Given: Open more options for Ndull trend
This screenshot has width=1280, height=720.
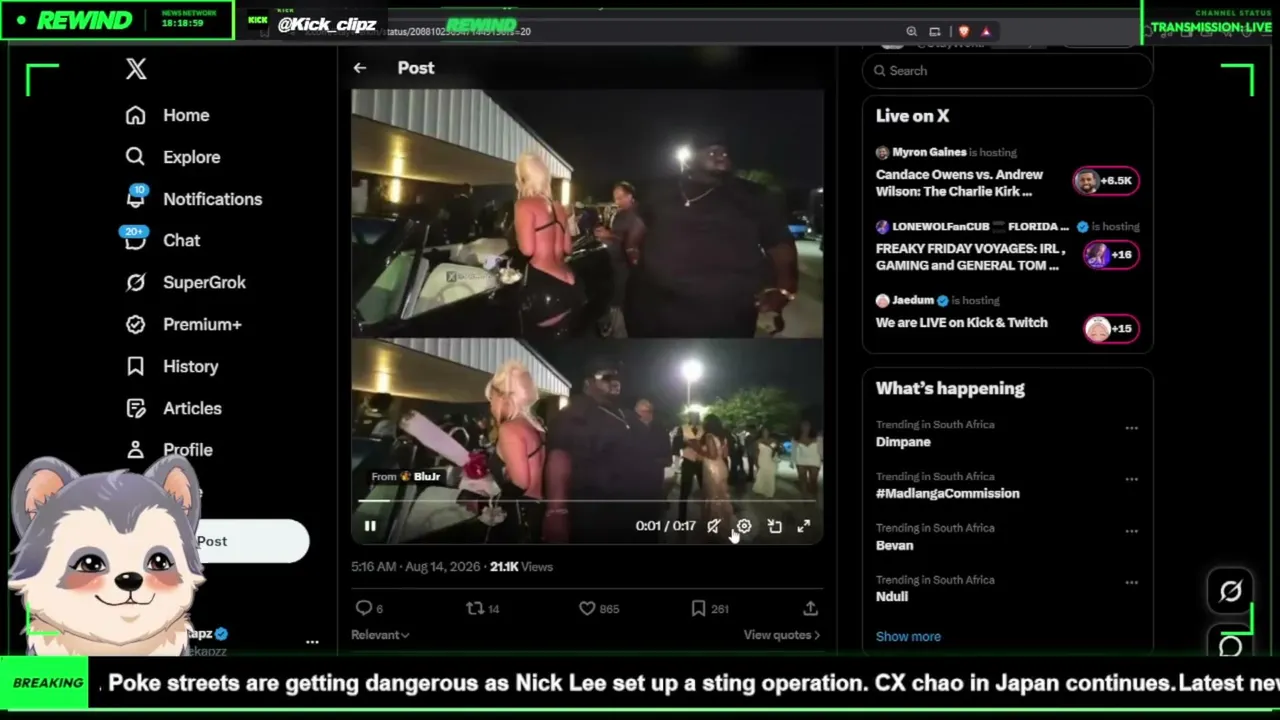Looking at the screenshot, I should 1131,583.
